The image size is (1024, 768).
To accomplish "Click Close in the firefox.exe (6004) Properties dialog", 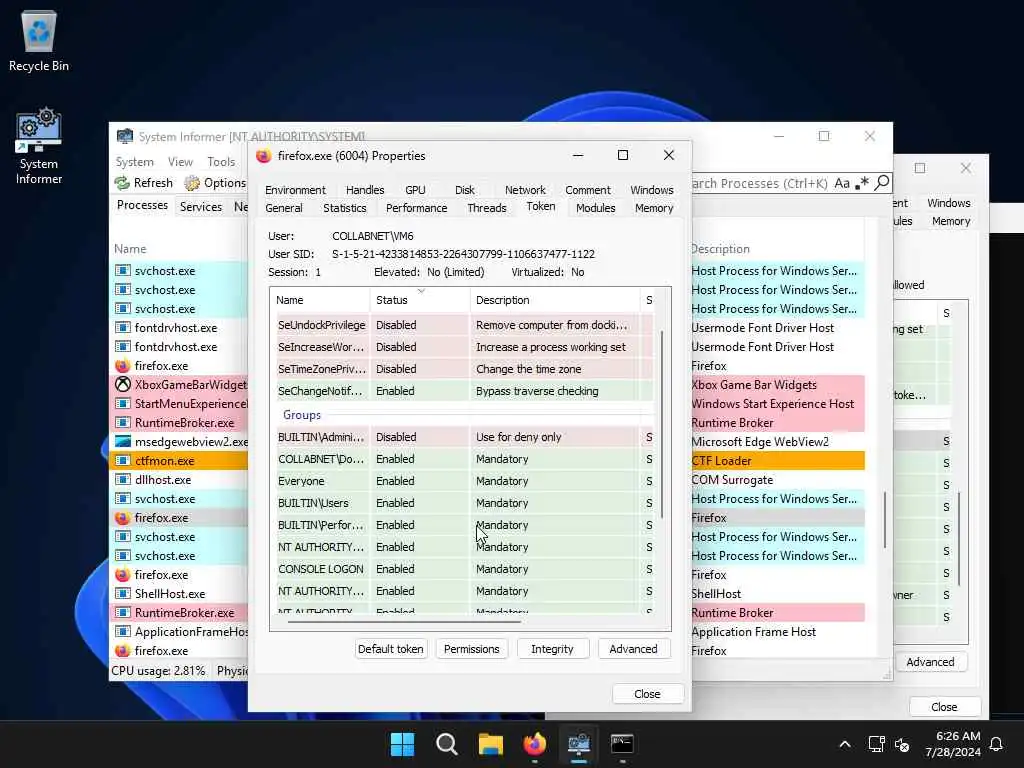I will pos(647,694).
